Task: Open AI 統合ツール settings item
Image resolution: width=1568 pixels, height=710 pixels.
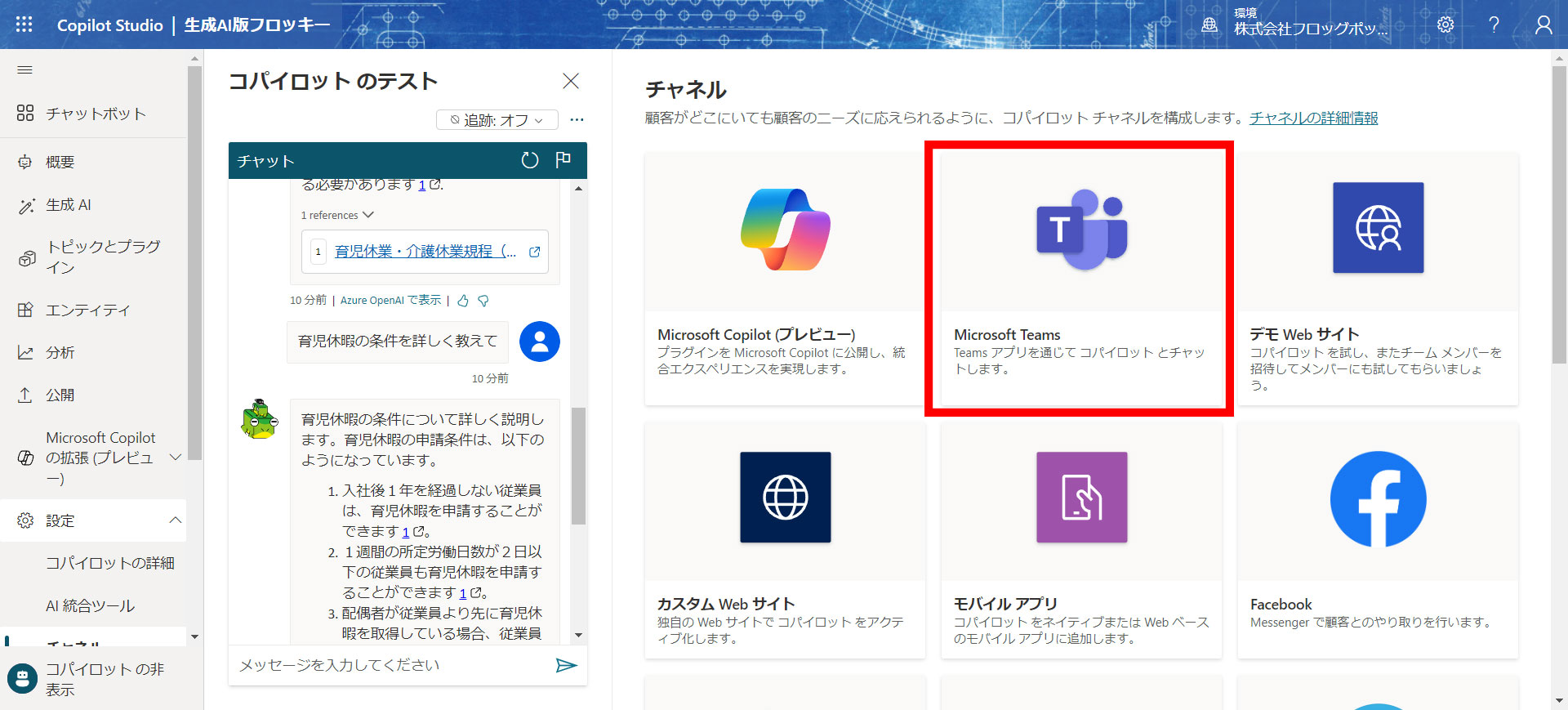Action: coord(90,605)
